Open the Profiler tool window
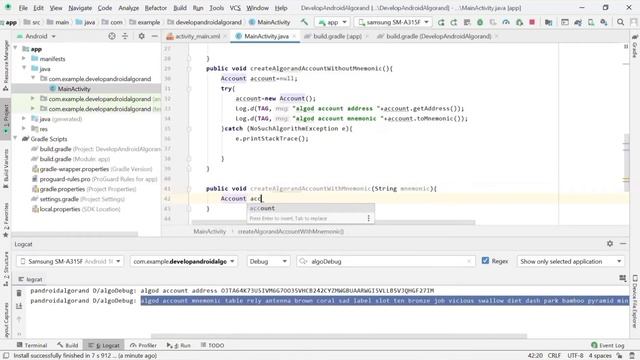This screenshot has height=360, width=640. click(143, 345)
